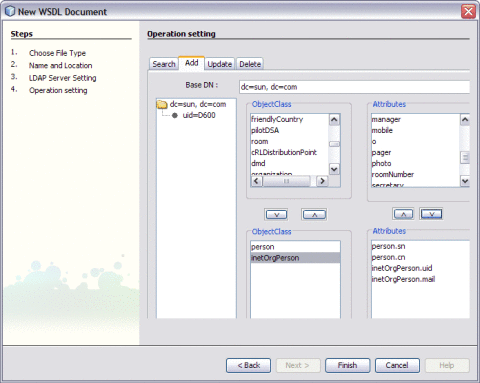Click Attributes list scrollbar thumb

[x=465, y=157]
